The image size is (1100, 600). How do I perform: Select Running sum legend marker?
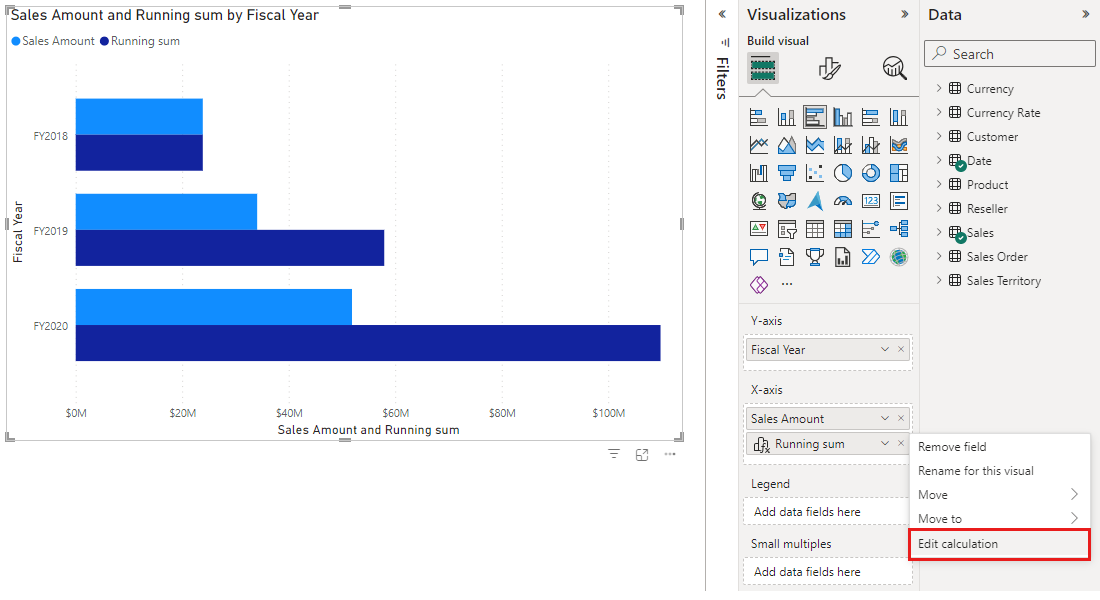pyautogui.click(x=105, y=41)
